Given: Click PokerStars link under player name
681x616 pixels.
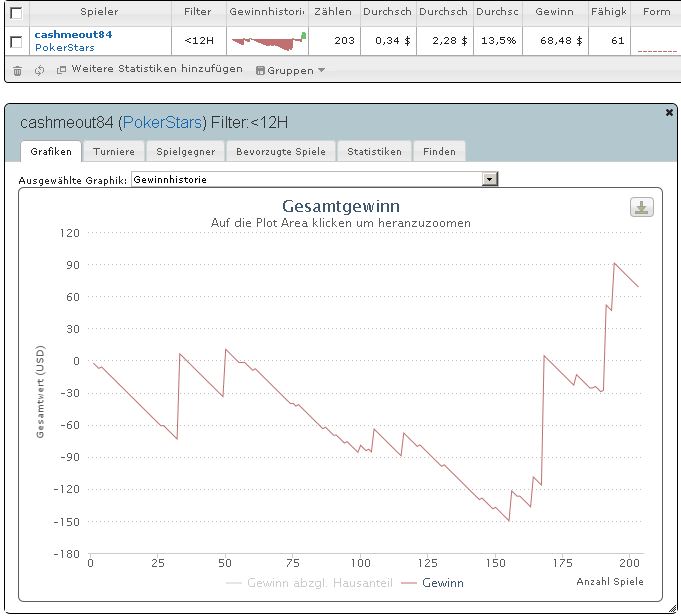Looking at the screenshot, I should pos(64,47).
